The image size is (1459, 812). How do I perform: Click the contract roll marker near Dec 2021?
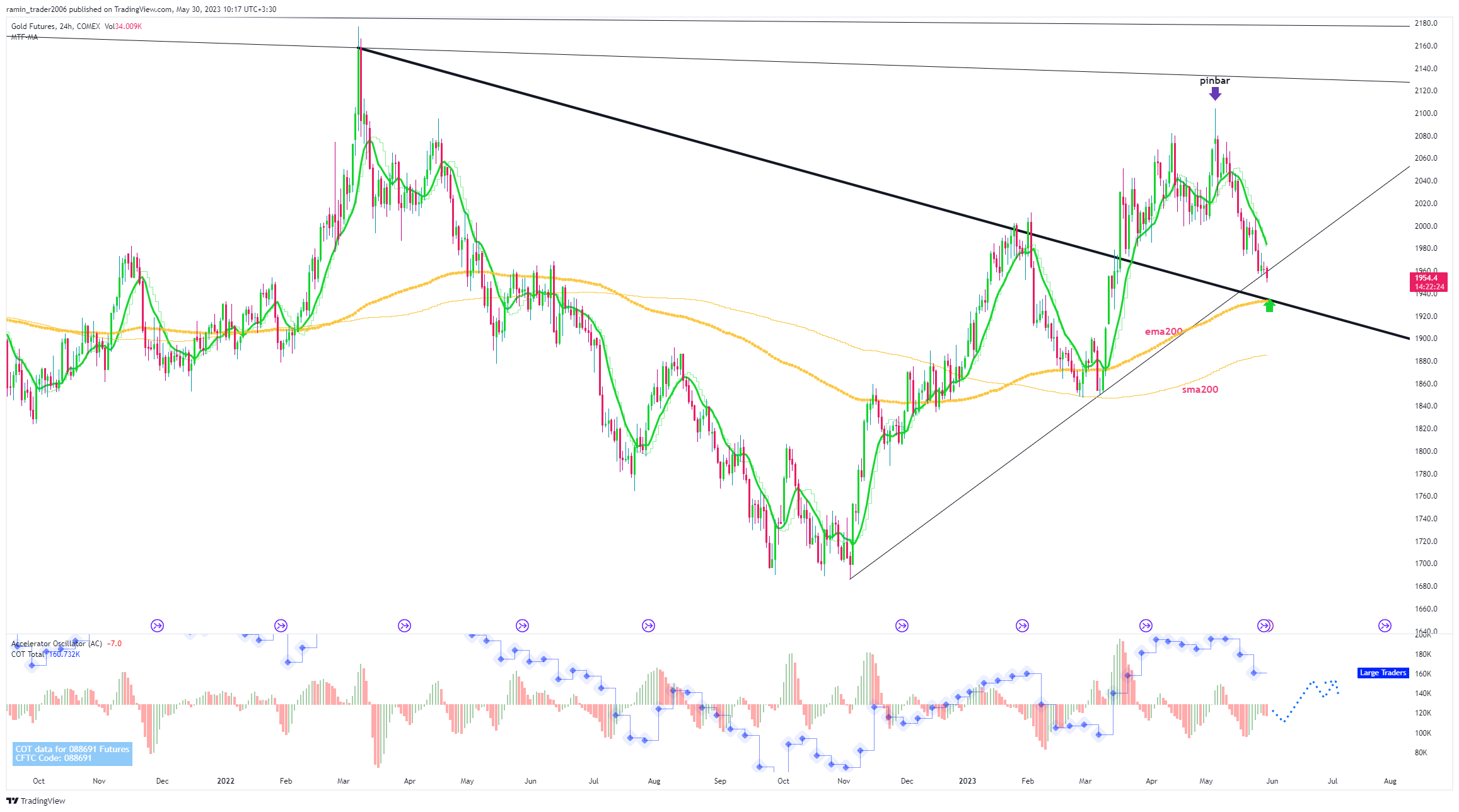pos(158,626)
